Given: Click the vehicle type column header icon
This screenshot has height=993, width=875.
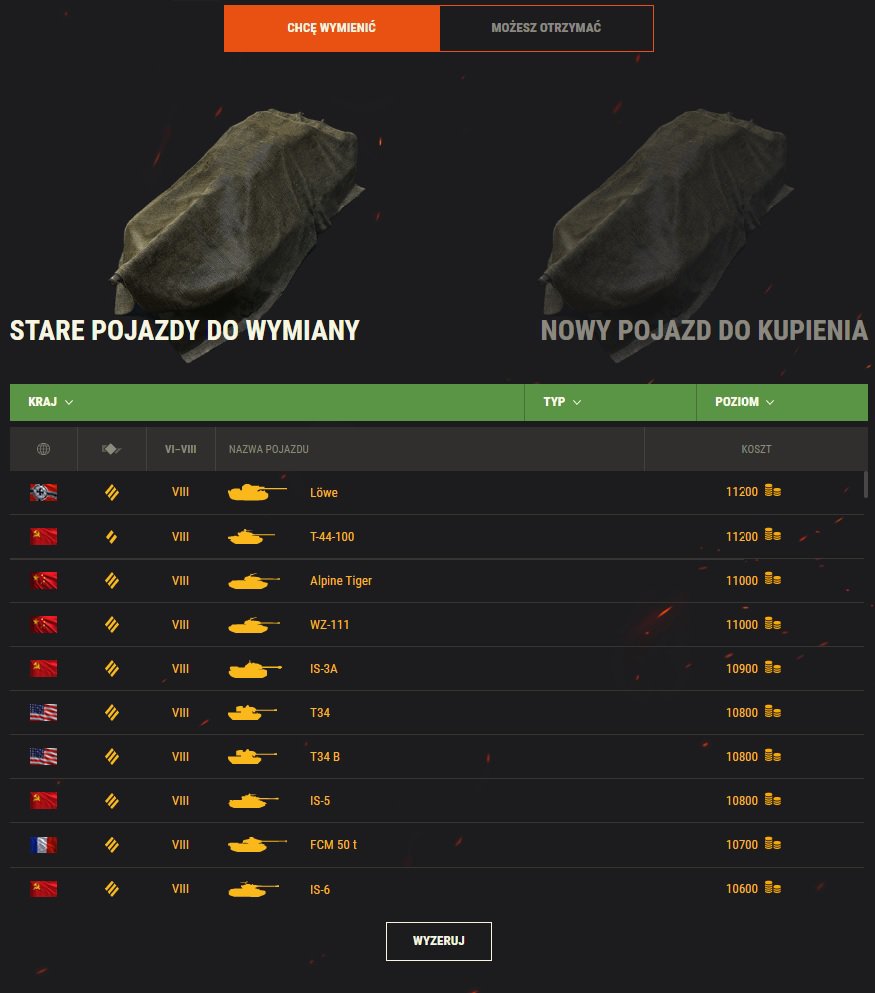Looking at the screenshot, I should pyautogui.click(x=111, y=449).
